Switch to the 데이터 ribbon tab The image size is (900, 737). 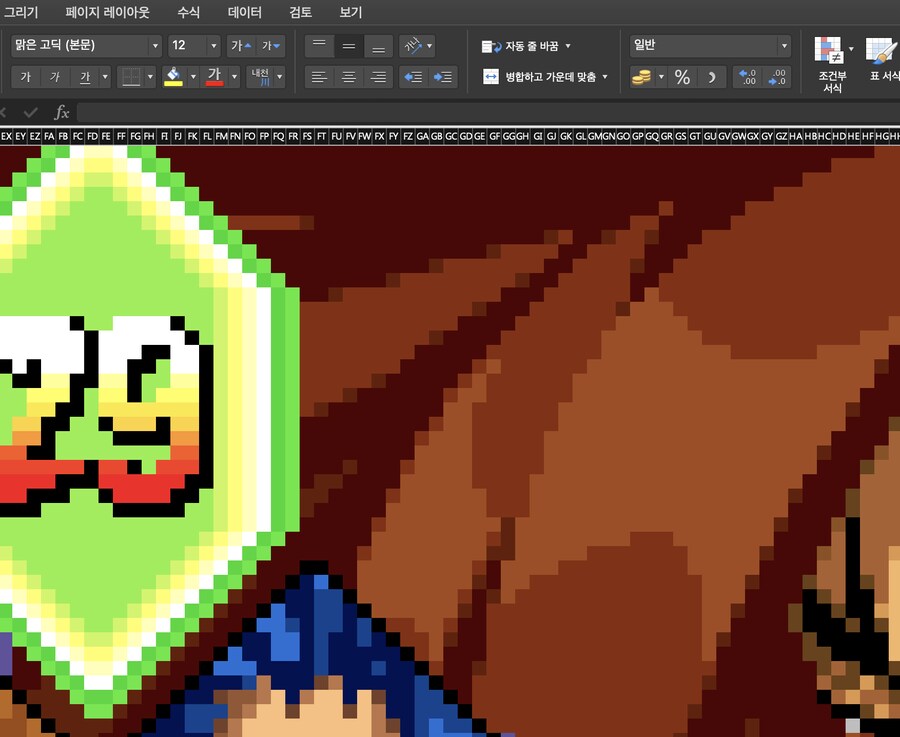[x=243, y=13]
